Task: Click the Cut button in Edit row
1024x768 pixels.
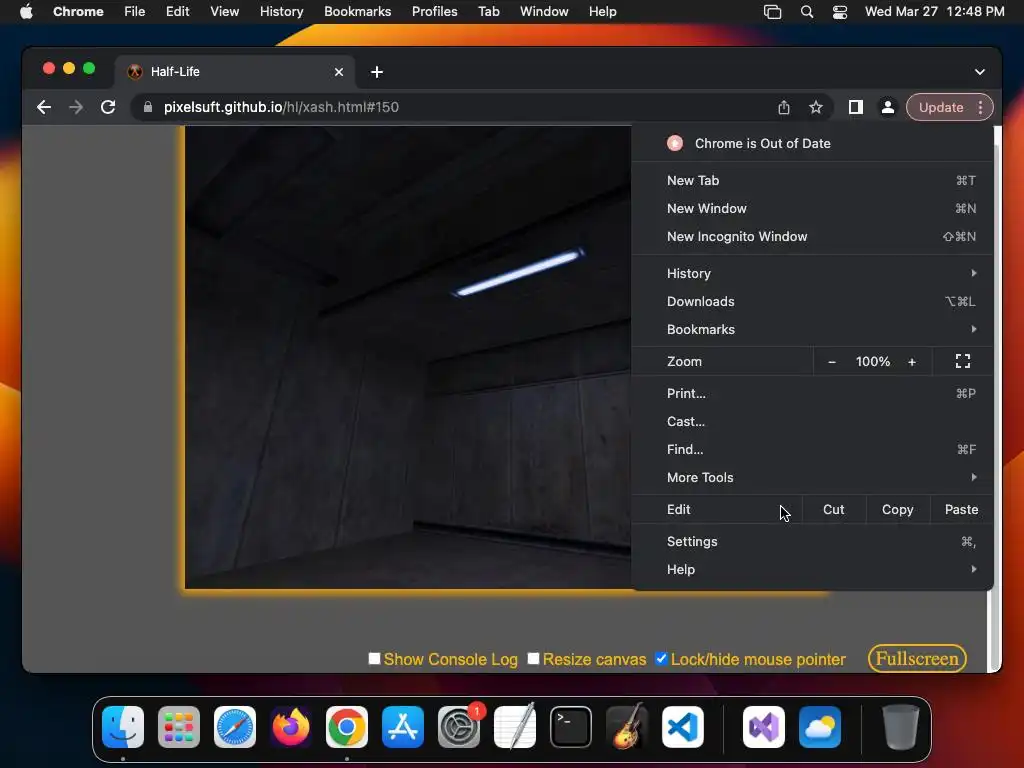Action: click(x=833, y=509)
